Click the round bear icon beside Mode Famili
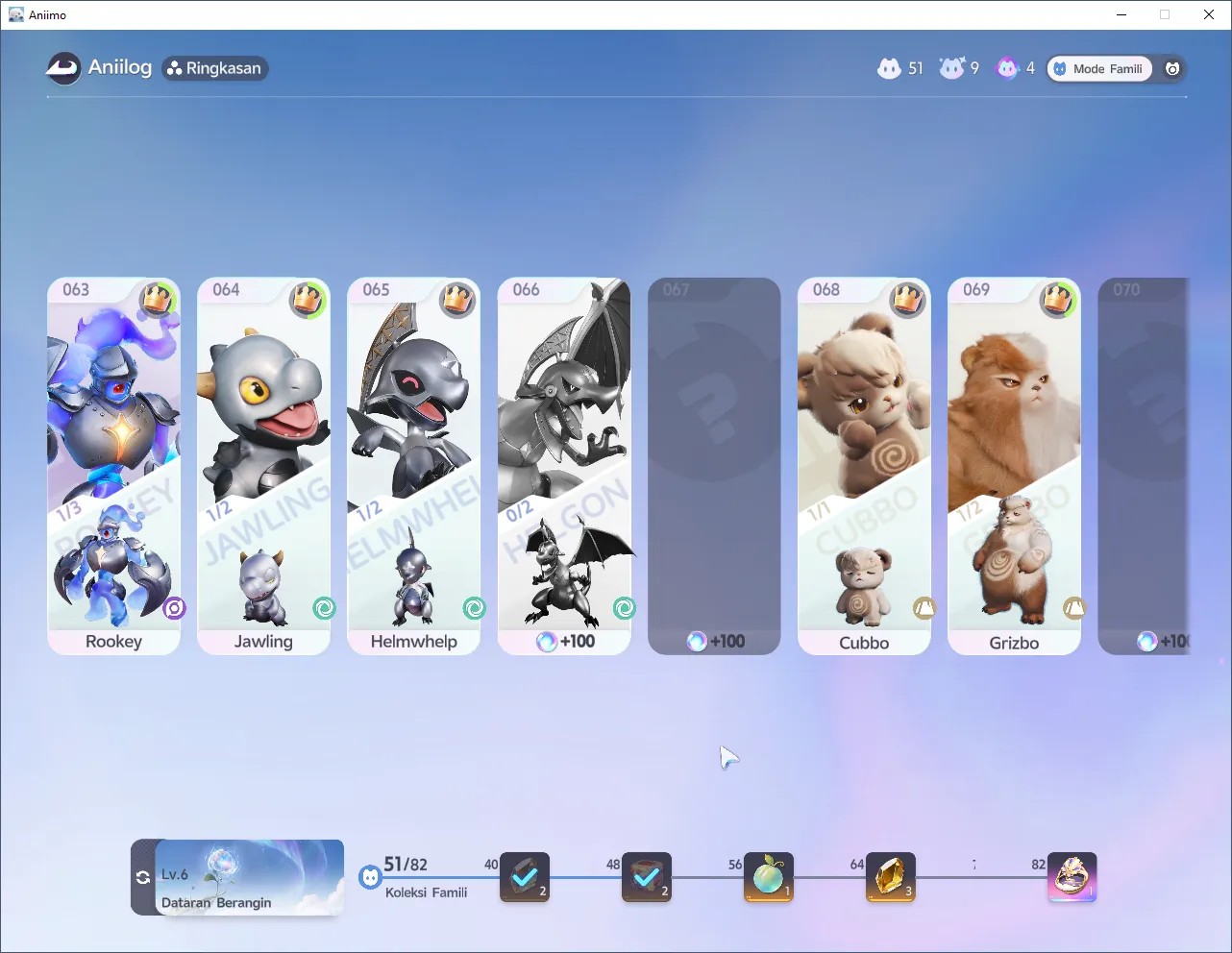The image size is (1232, 953). tap(1172, 68)
